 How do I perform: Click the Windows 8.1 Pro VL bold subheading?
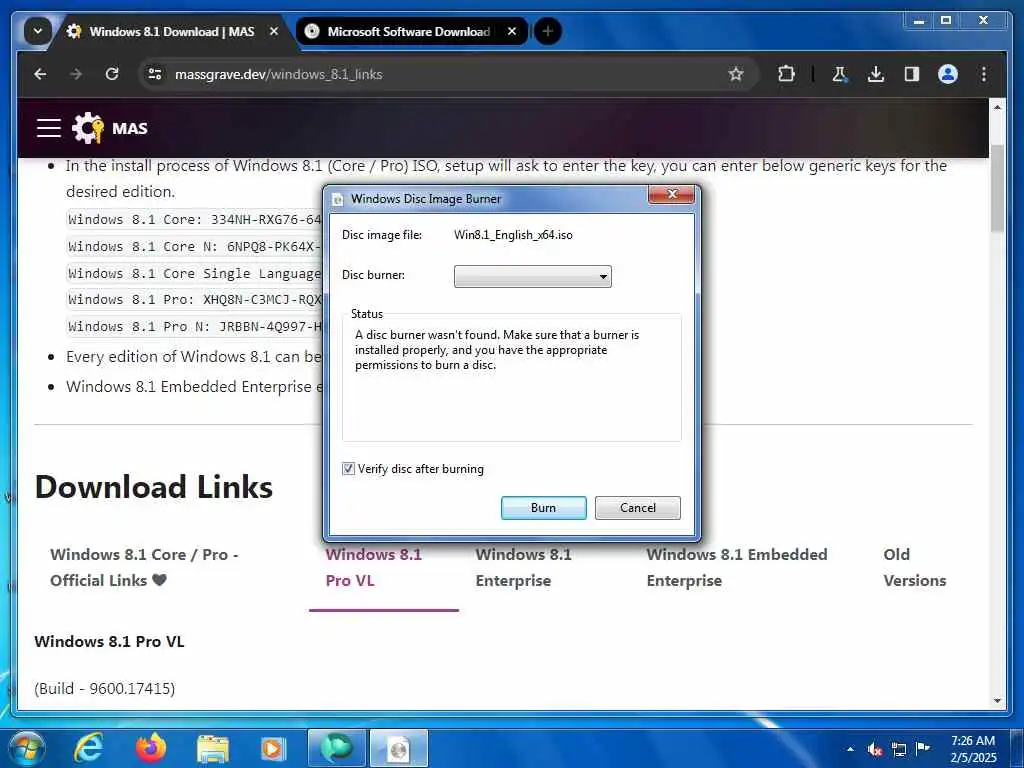coord(109,641)
